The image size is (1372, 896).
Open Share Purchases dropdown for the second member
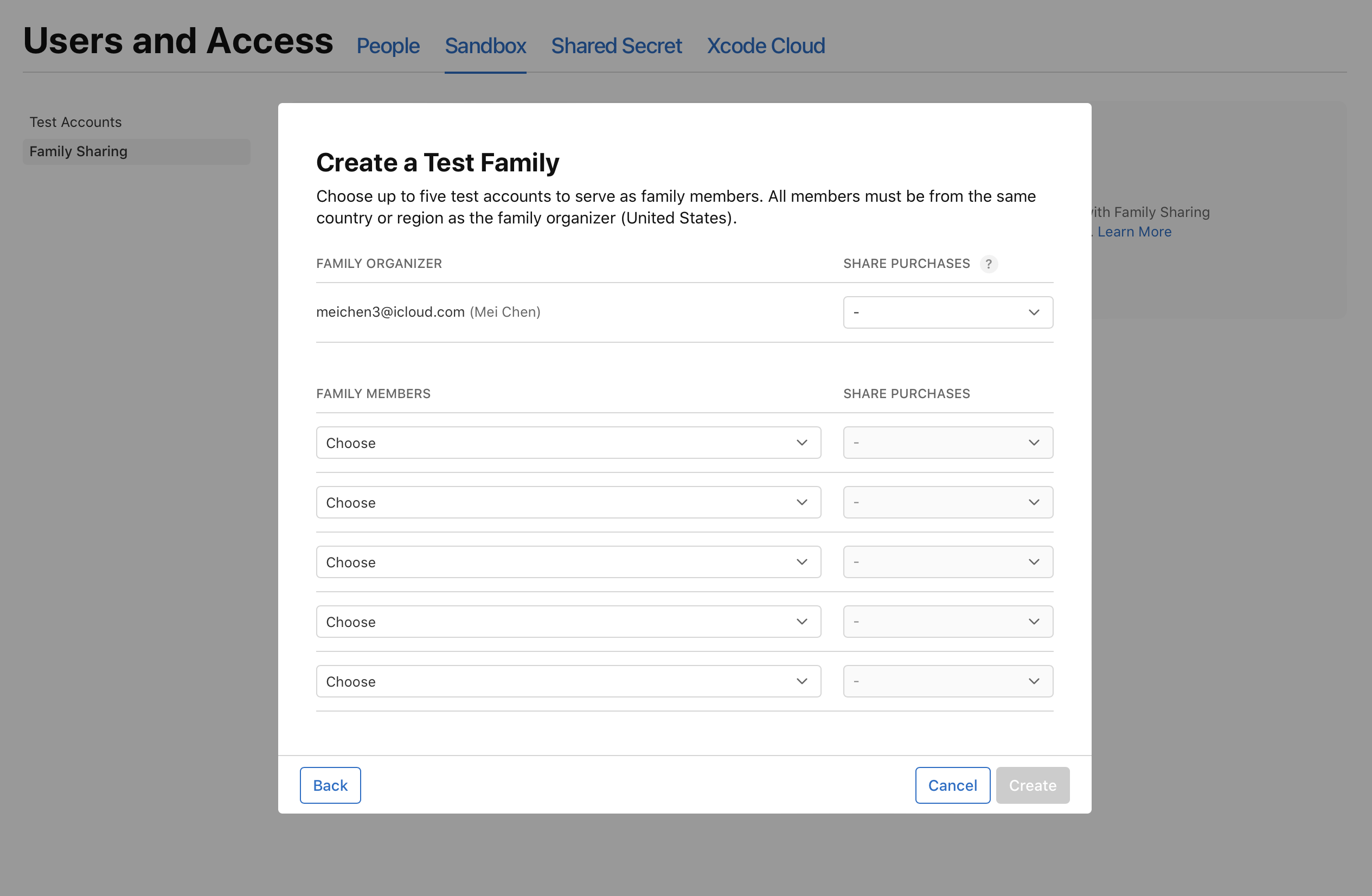click(948, 502)
